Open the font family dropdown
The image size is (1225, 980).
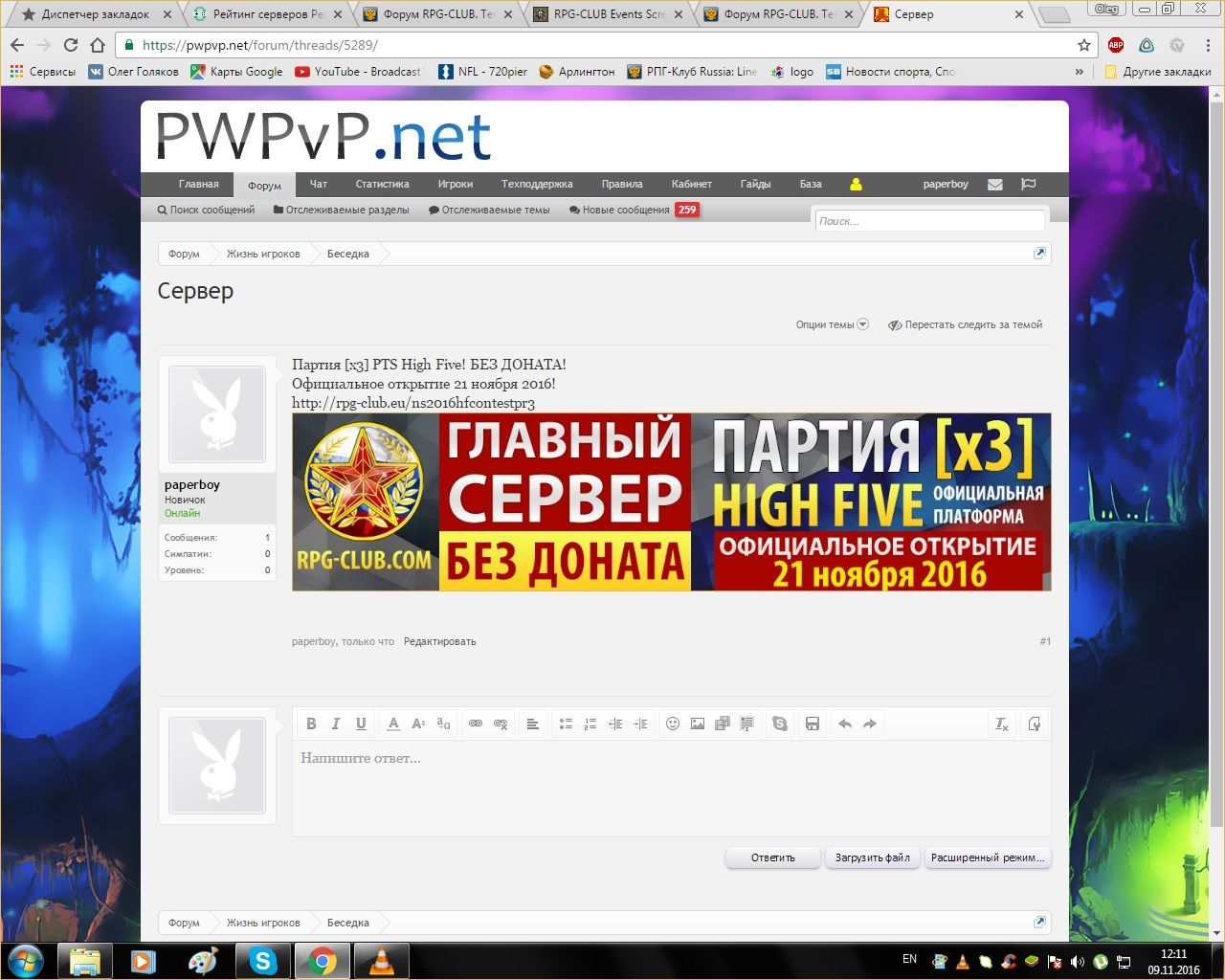point(443,724)
